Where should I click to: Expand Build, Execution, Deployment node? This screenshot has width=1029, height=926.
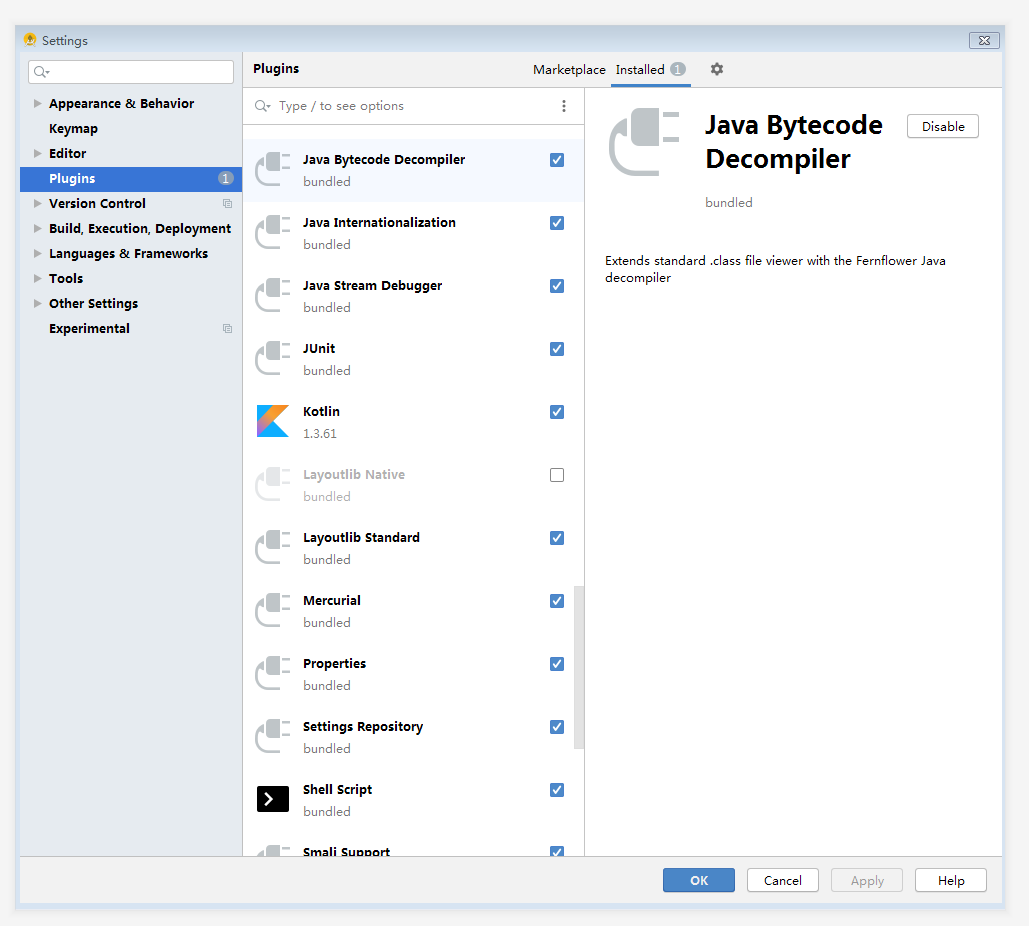[37, 228]
